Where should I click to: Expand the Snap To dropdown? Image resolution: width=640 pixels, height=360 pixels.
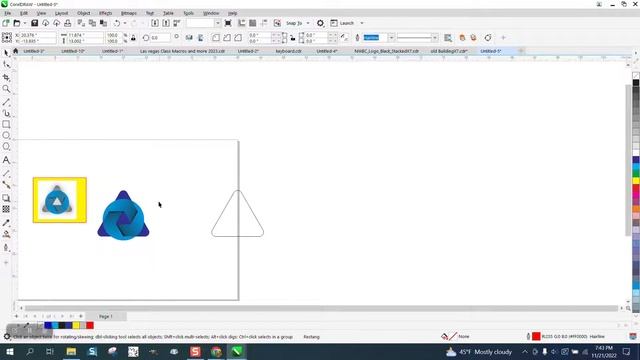coord(308,23)
